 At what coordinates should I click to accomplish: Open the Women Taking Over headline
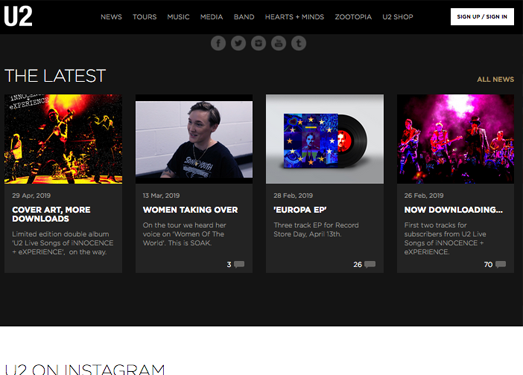[190, 210]
